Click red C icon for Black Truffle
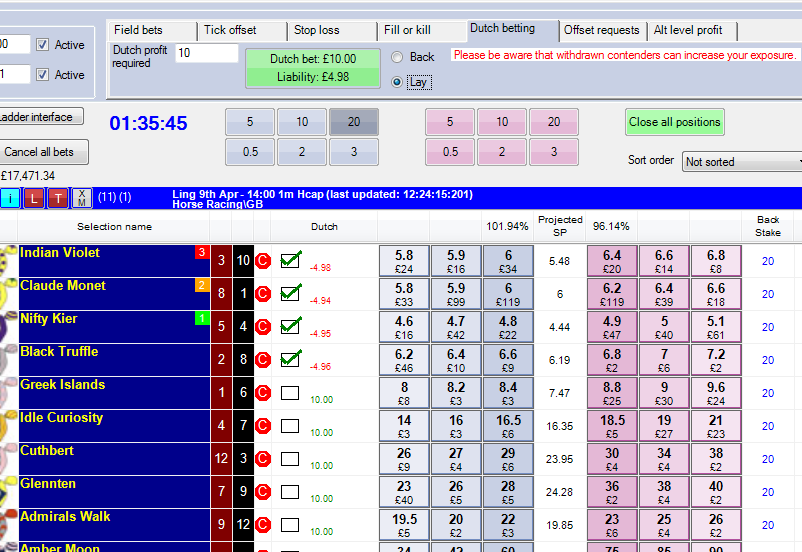This screenshot has width=802, height=552. tap(263, 360)
